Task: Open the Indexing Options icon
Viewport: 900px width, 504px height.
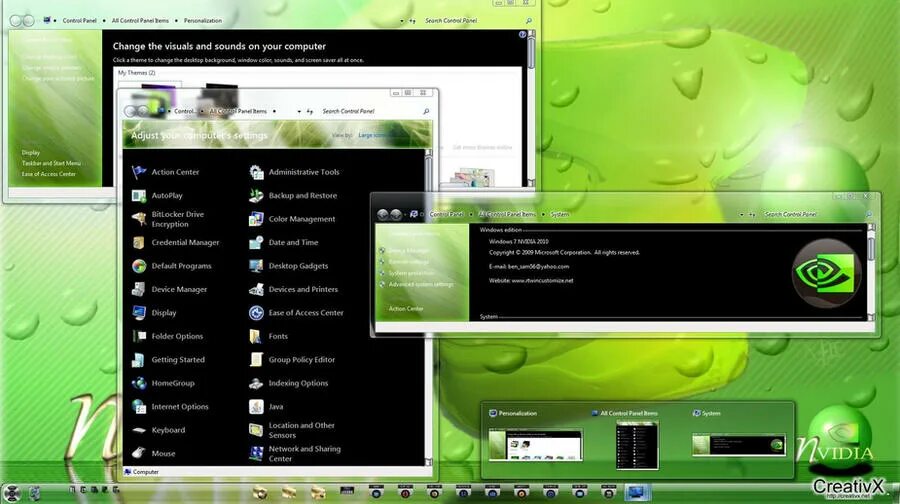Action: 256,383
